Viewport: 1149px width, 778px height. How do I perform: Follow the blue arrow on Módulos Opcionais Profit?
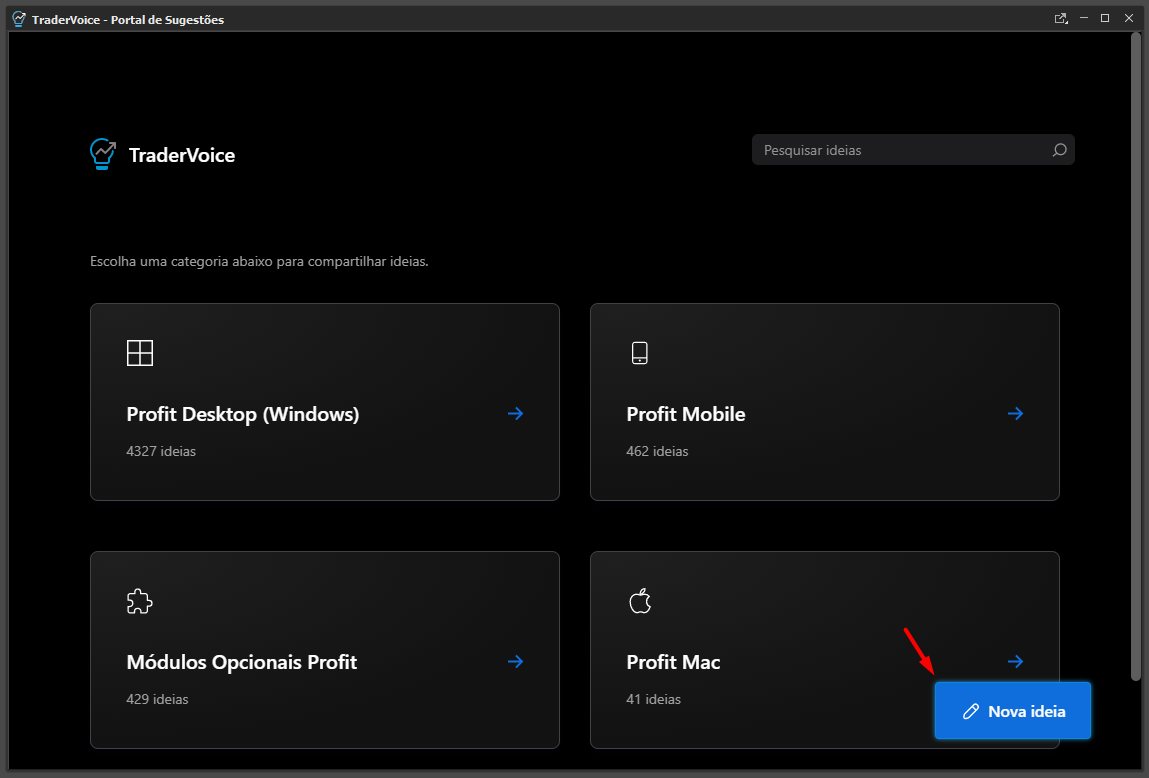pyautogui.click(x=516, y=662)
